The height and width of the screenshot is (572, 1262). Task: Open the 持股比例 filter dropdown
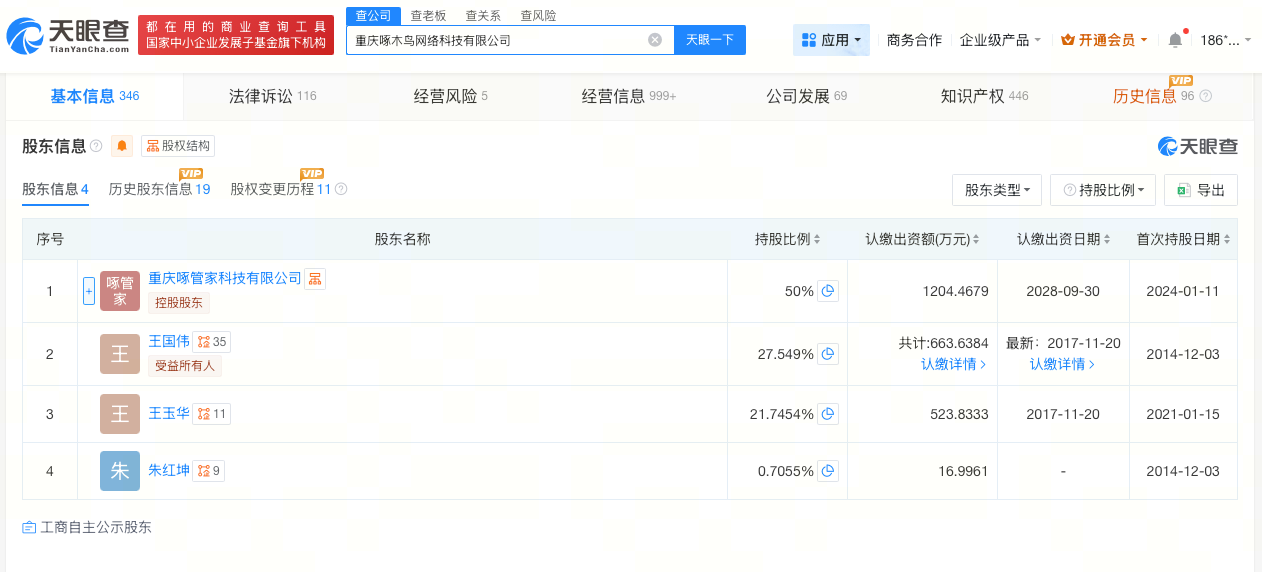pyautogui.click(x=1103, y=190)
